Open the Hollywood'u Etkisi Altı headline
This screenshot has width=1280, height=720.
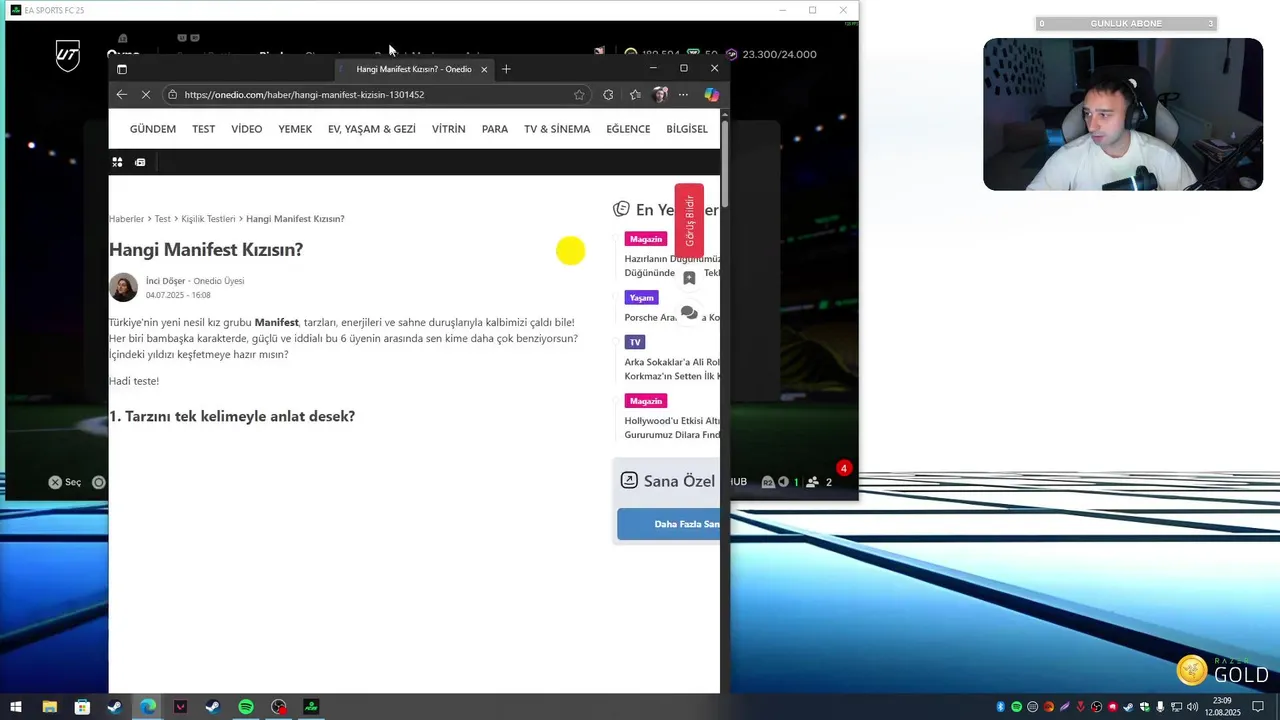[x=672, y=428]
